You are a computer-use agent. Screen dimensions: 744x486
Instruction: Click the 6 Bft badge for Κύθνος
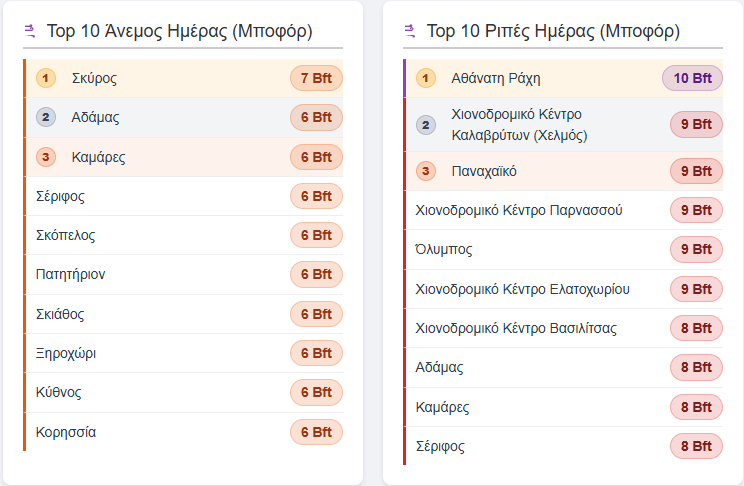(x=316, y=392)
